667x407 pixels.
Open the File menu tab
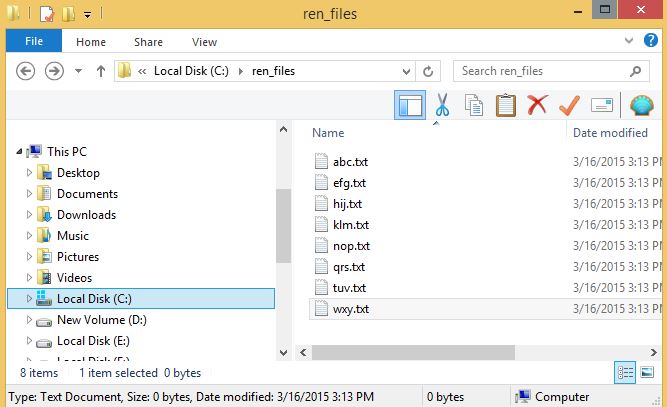coord(33,42)
